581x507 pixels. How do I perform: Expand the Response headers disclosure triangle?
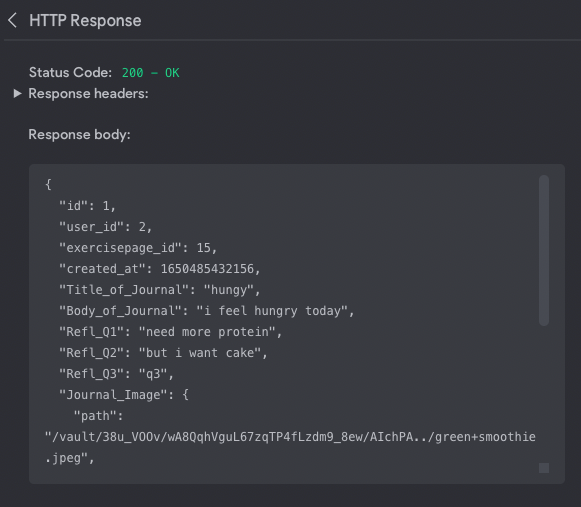pos(17,93)
